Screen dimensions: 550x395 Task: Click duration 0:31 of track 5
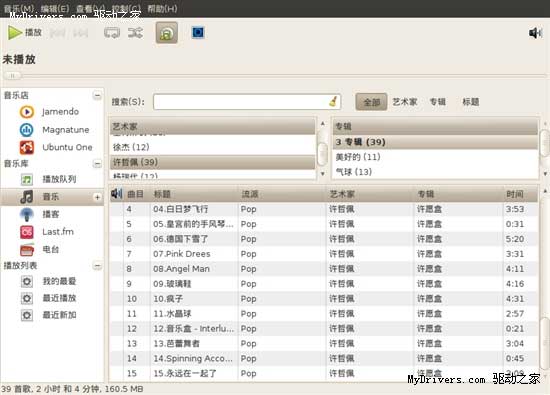point(515,224)
